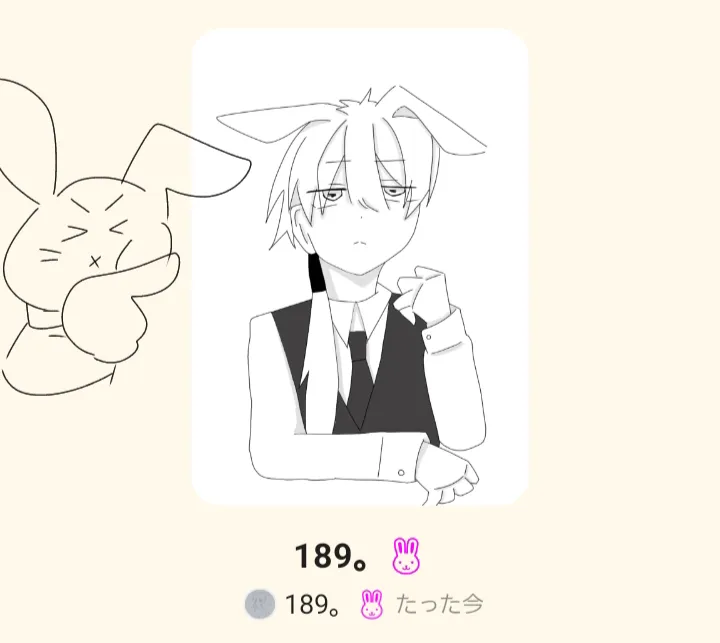Click the mascot rabbit's collar
The height and width of the screenshot is (643, 720).
click(x=42, y=317)
